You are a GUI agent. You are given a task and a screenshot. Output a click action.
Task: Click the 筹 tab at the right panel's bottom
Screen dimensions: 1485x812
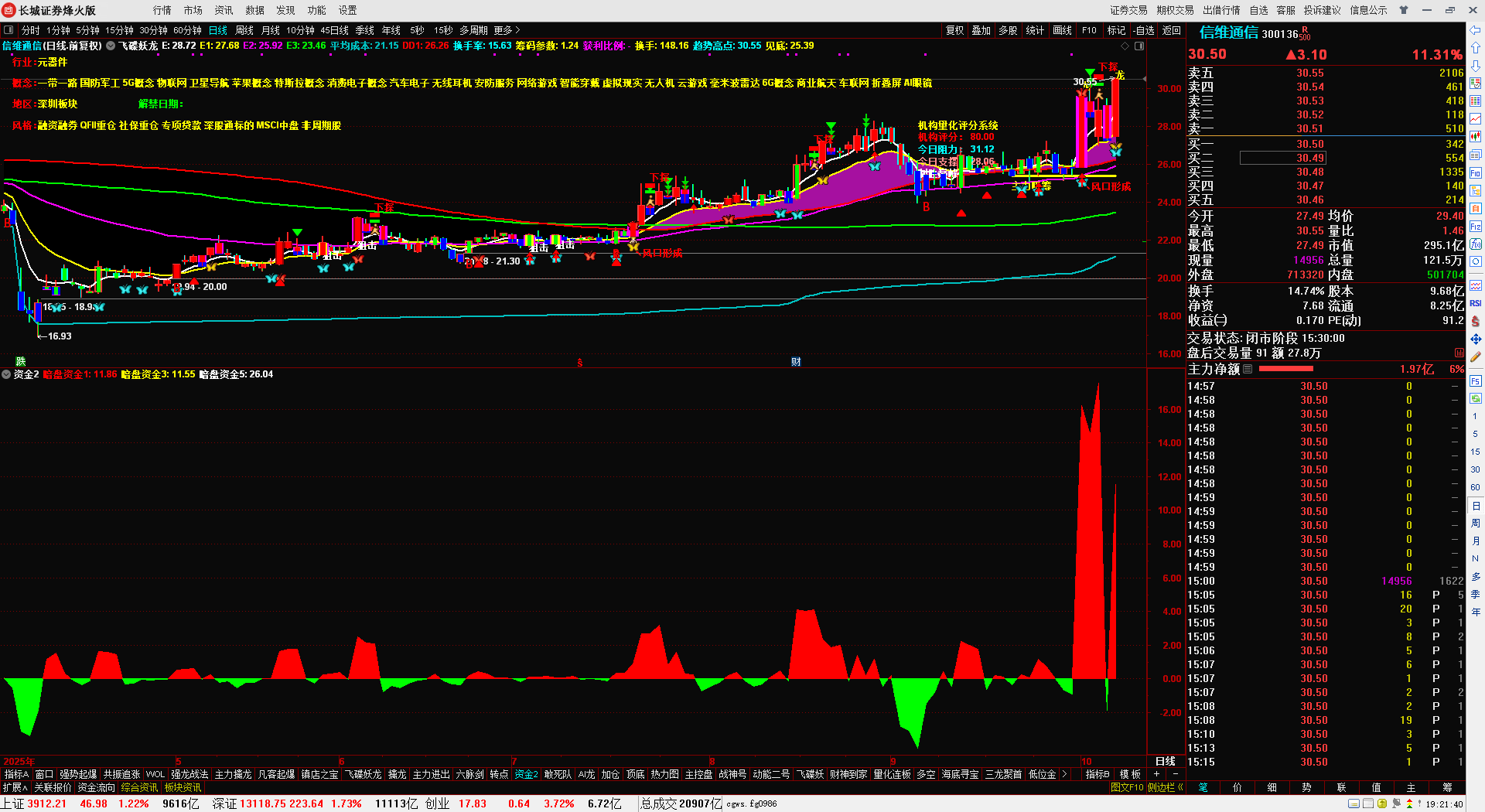[x=1447, y=787]
